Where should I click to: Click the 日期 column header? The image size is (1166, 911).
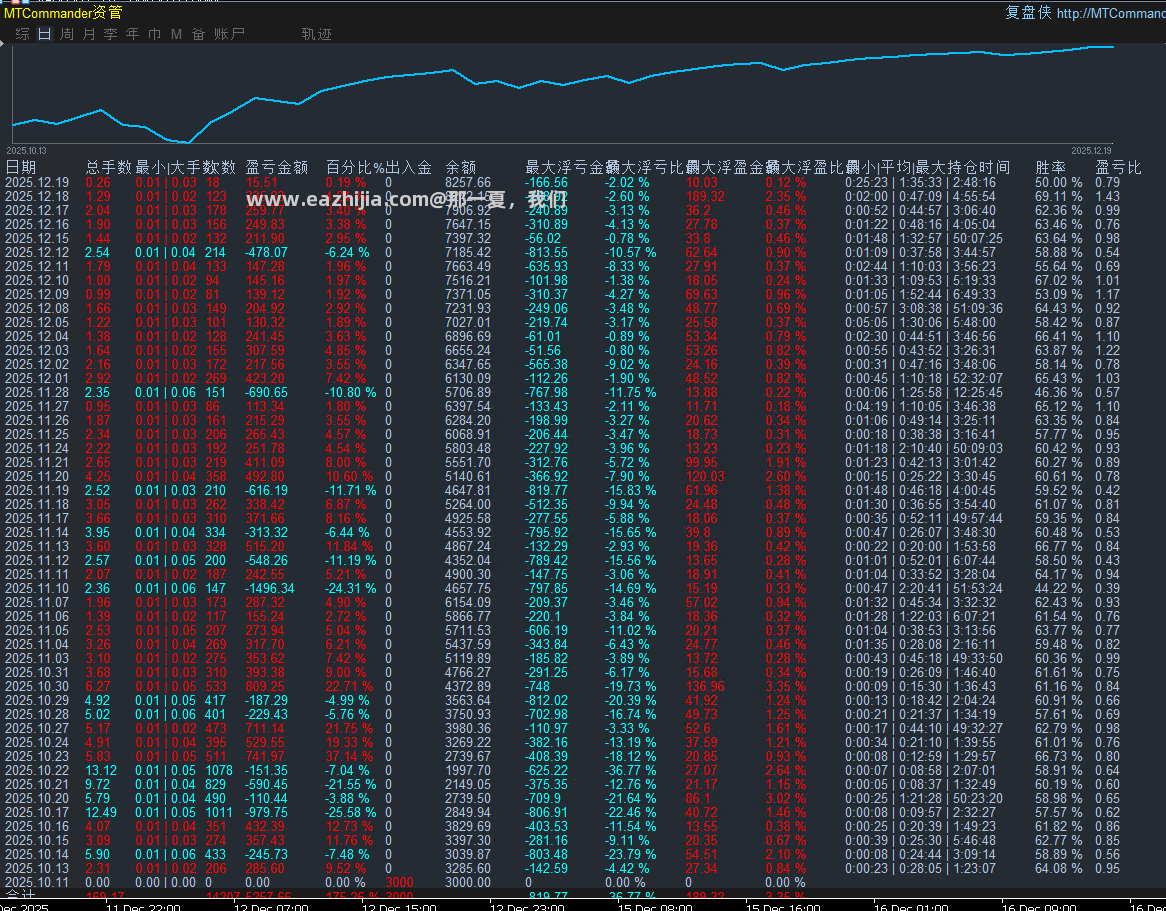click(21, 167)
